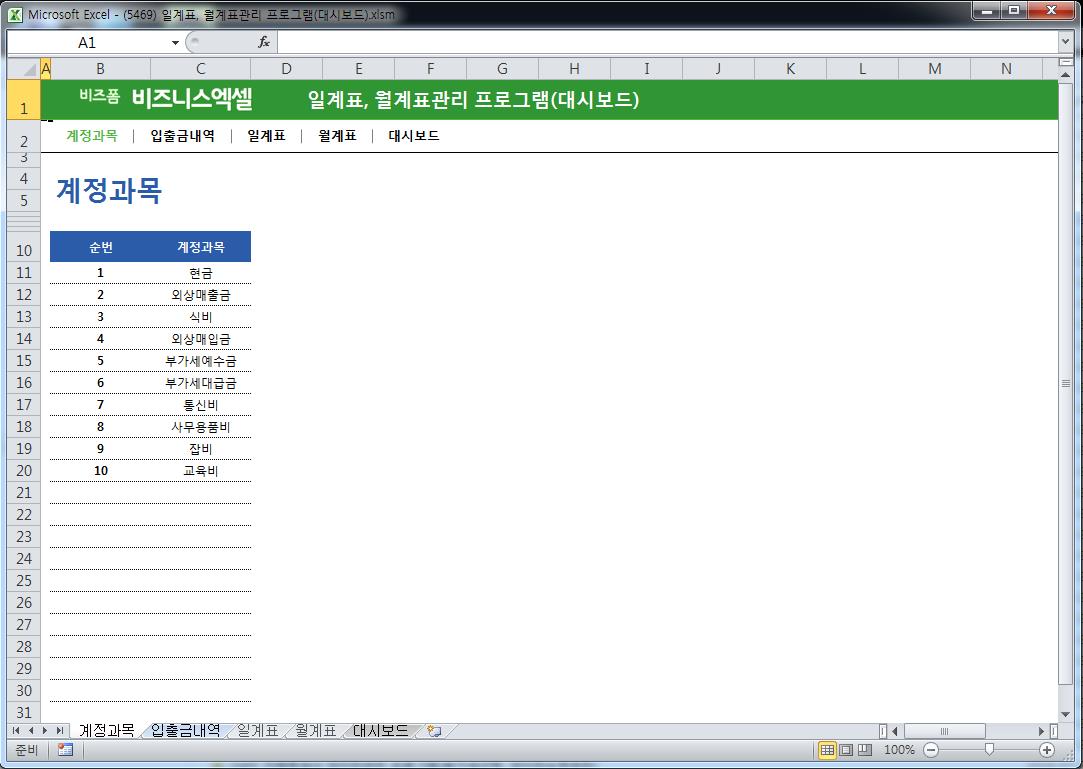1083x769 pixels.
Task: Switch to the 대시보드 sheet tab
Action: (x=381, y=730)
